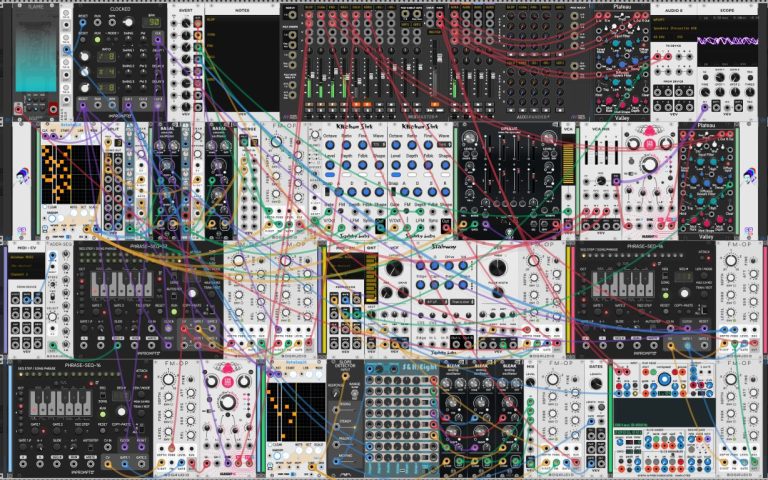Image resolution: width=768 pixels, height=480 pixels.
Task: Click the step grid on the upper NoteSeq
Action: coord(71,174)
